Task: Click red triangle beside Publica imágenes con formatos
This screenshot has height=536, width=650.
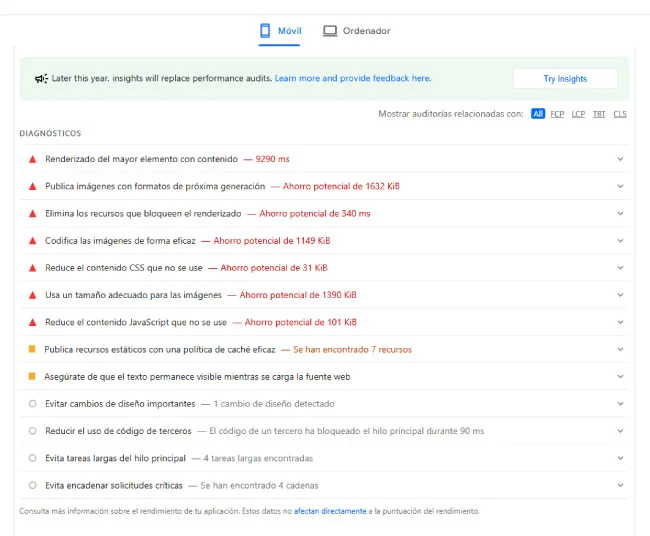Action: pyautogui.click(x=32, y=186)
